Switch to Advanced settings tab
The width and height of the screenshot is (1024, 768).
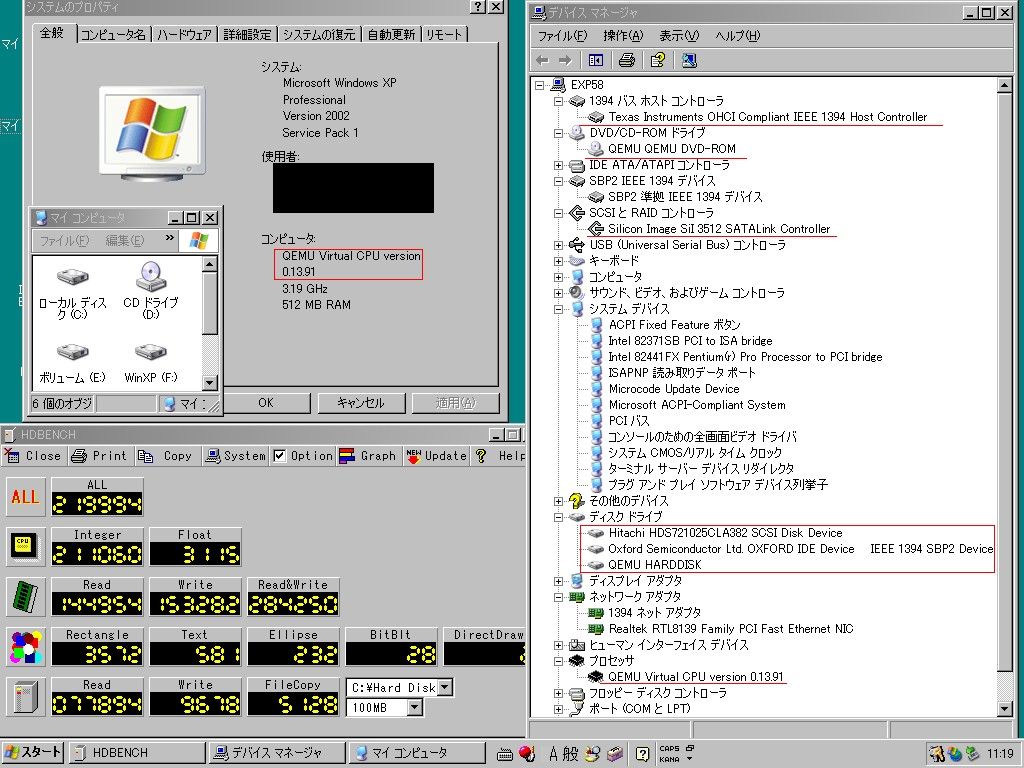247,35
